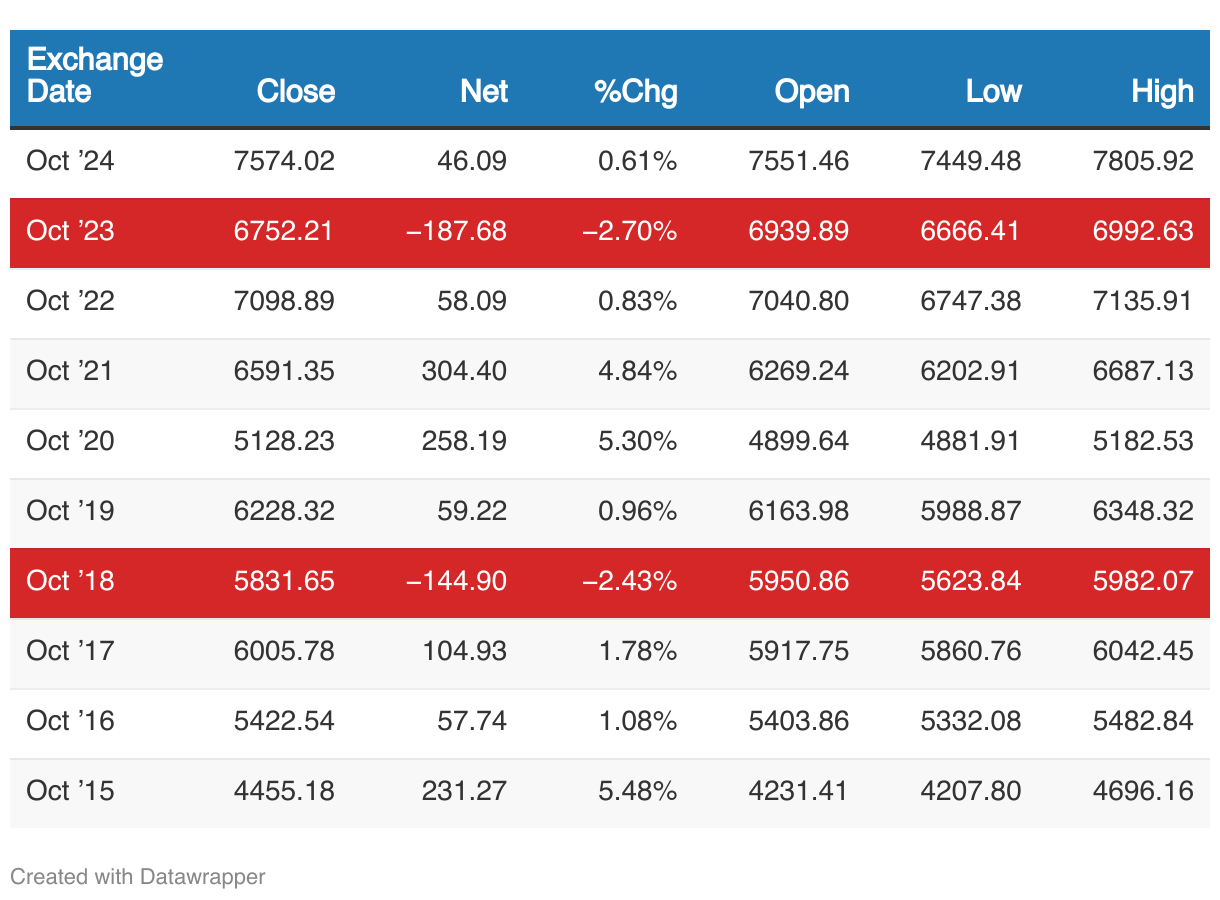The height and width of the screenshot is (900, 1220).
Task: Select the Oct '24 row date cell
Action: [x=70, y=161]
